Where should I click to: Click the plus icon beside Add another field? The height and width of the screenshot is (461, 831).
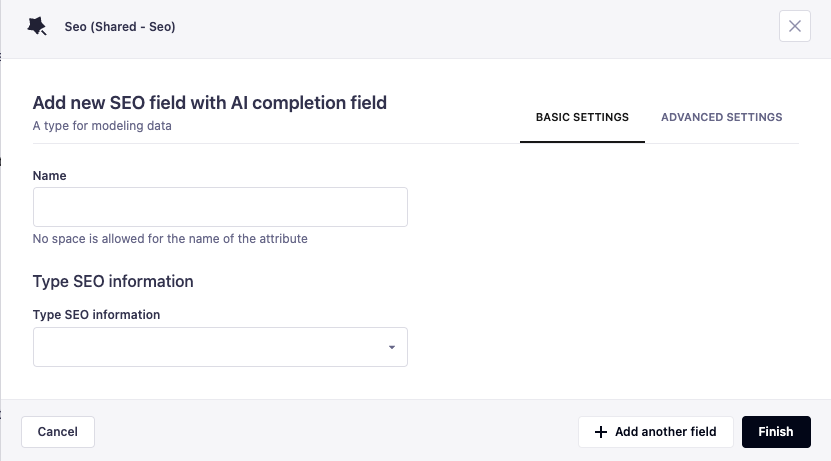coord(601,432)
